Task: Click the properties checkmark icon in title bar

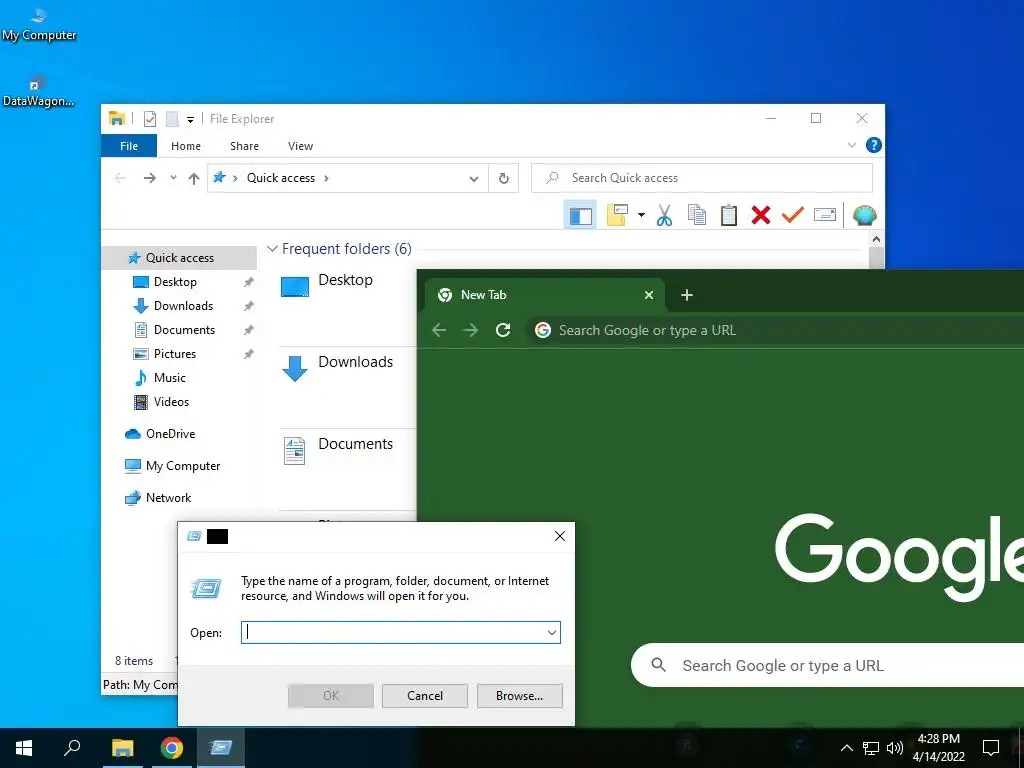Action: [x=150, y=119]
